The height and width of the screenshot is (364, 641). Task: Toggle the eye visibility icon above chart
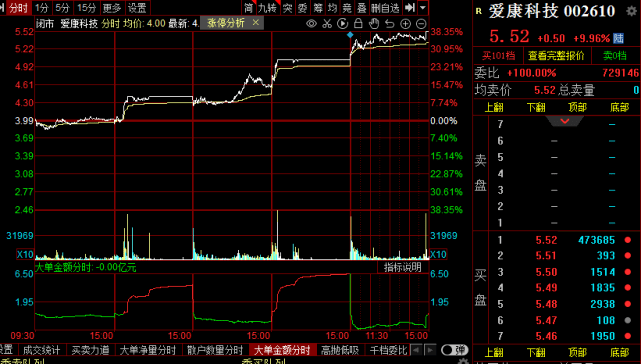[x=312, y=24]
